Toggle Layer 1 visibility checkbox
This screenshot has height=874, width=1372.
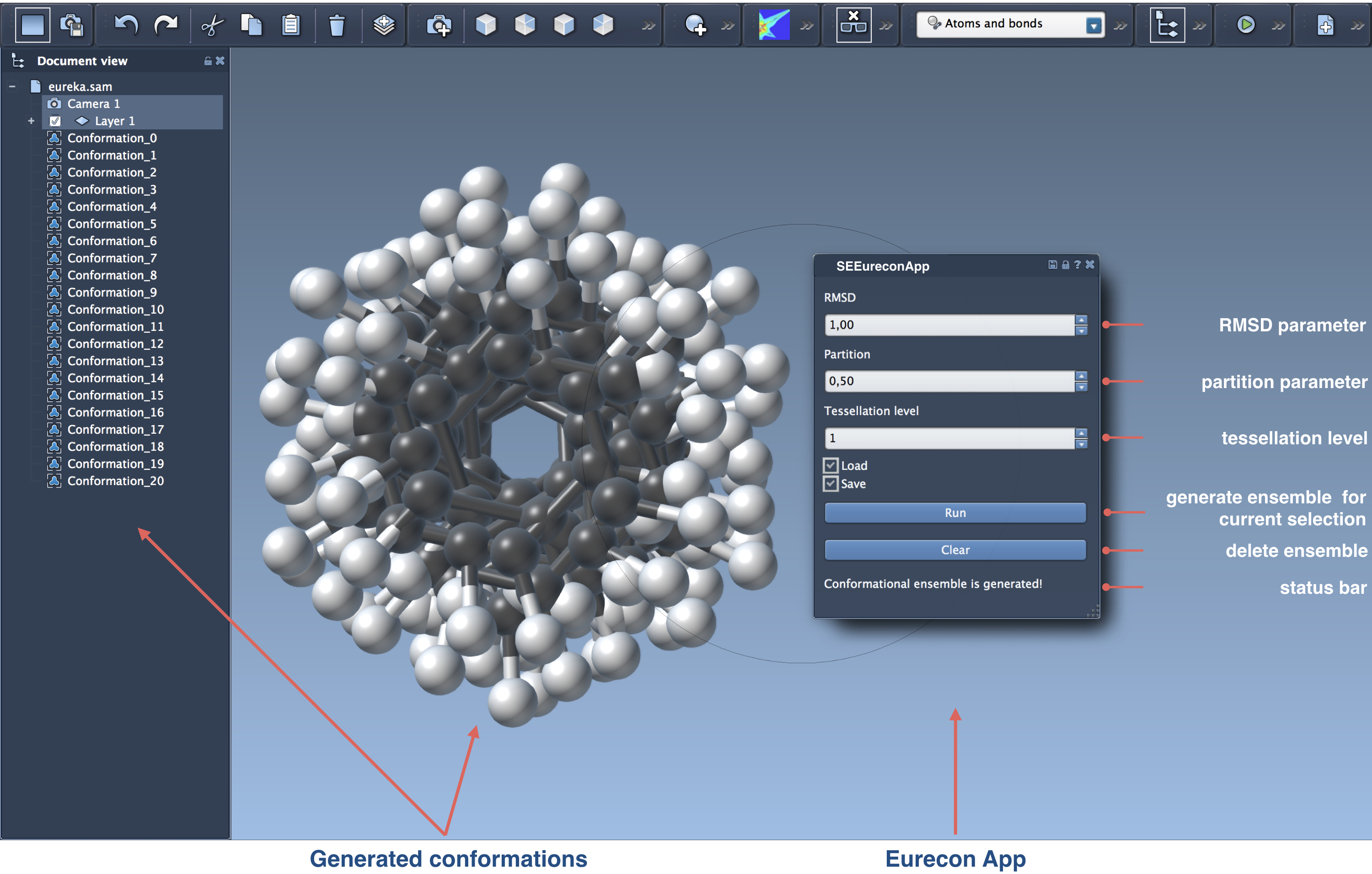click(55, 121)
